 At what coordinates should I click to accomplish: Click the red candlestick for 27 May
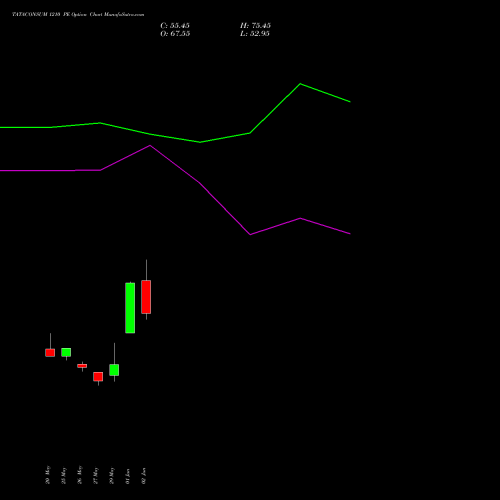coord(98,377)
